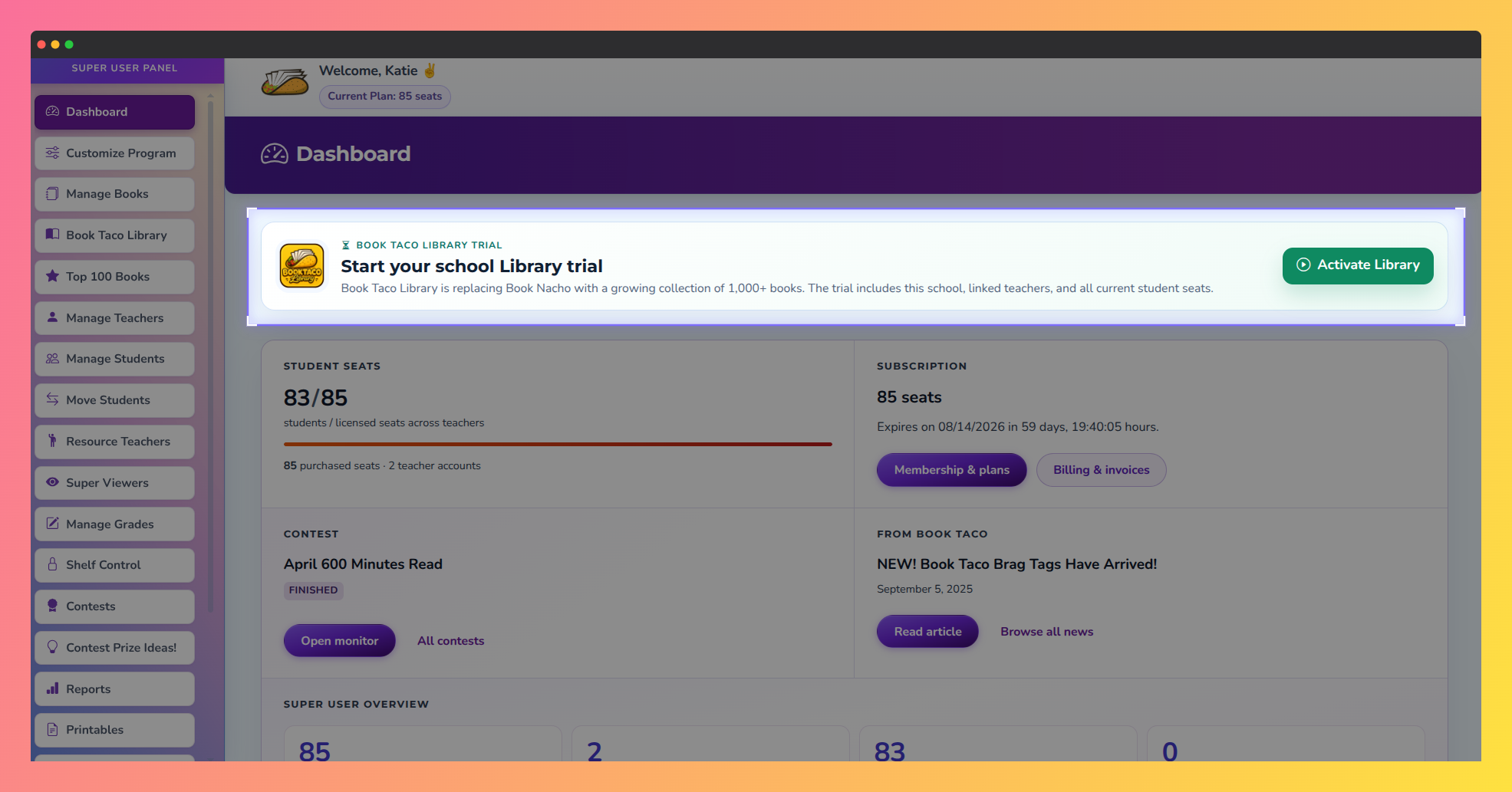Click the Move Students arrows icon

pyautogui.click(x=52, y=399)
